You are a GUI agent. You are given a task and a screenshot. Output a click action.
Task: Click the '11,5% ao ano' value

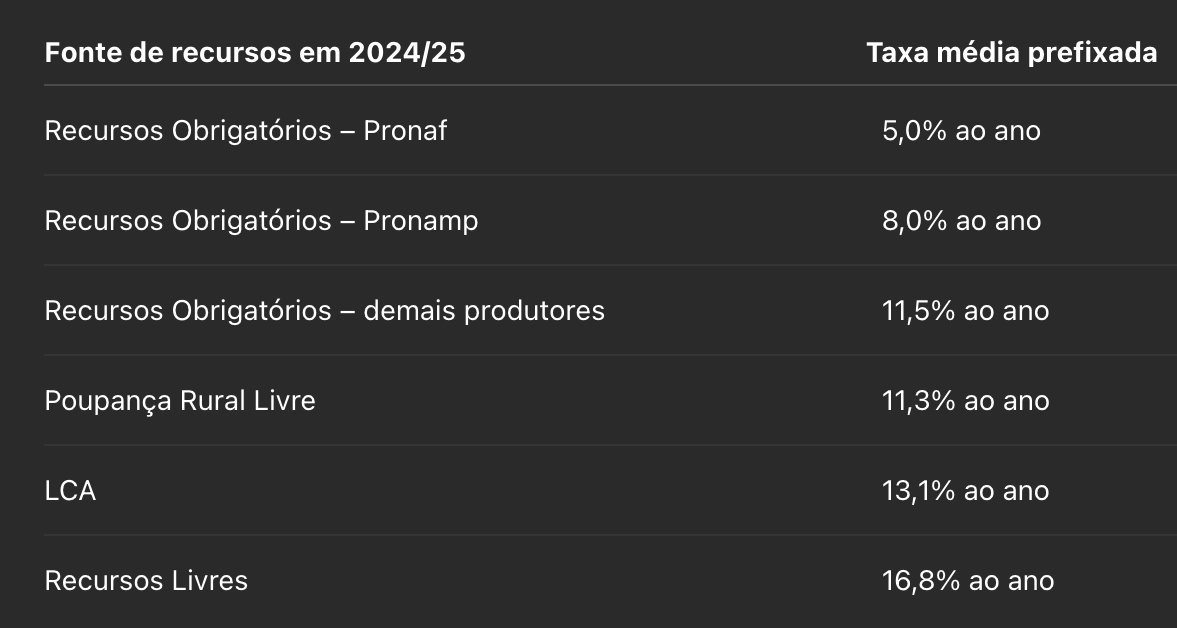(965, 311)
